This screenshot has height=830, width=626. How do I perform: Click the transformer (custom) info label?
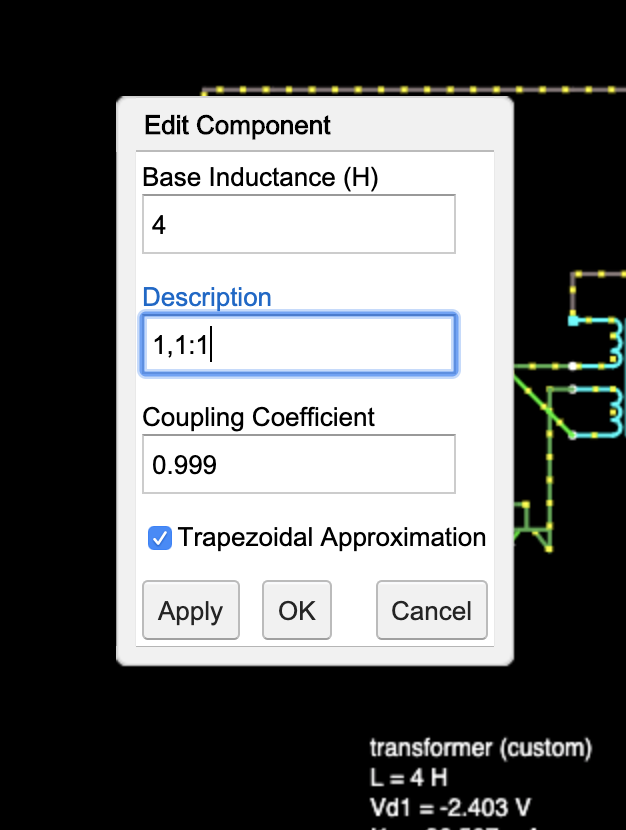coord(481,747)
